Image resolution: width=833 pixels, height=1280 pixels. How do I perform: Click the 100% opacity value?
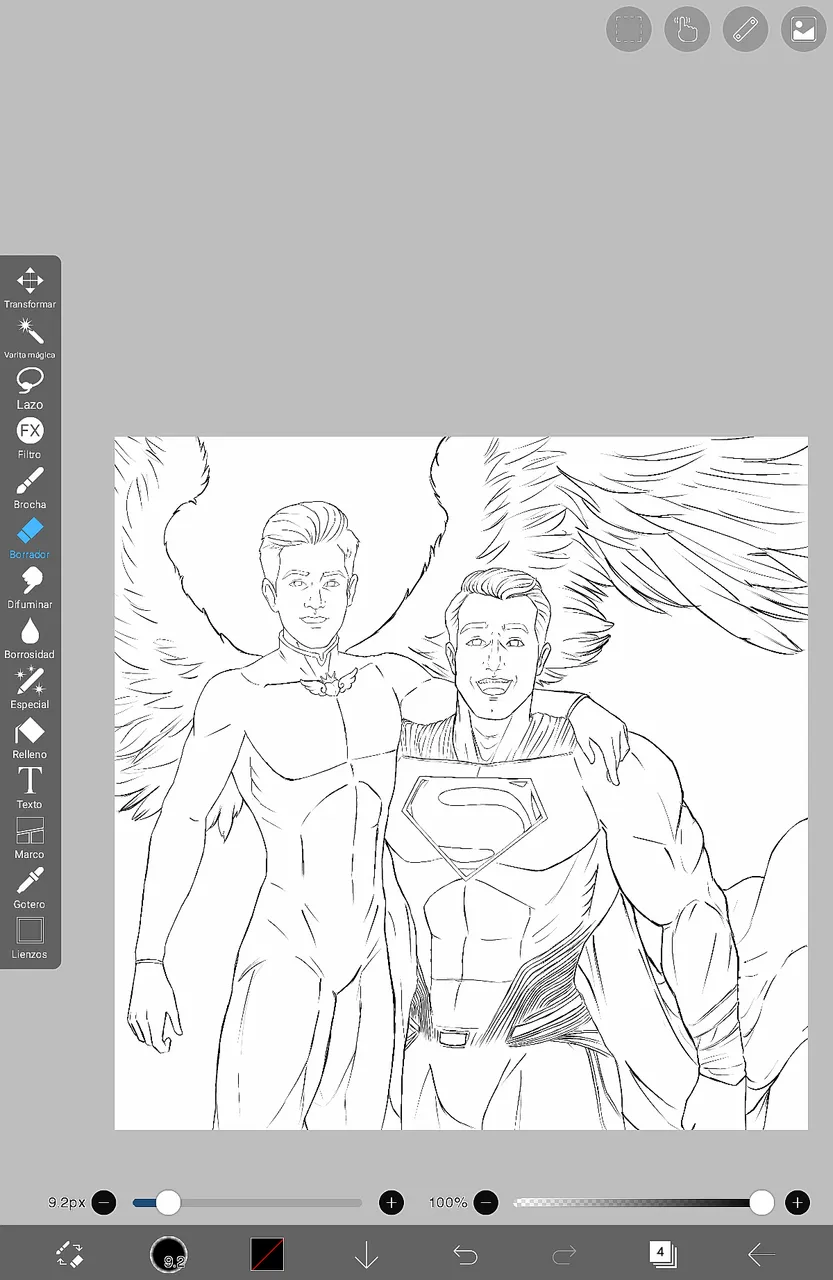(448, 1202)
